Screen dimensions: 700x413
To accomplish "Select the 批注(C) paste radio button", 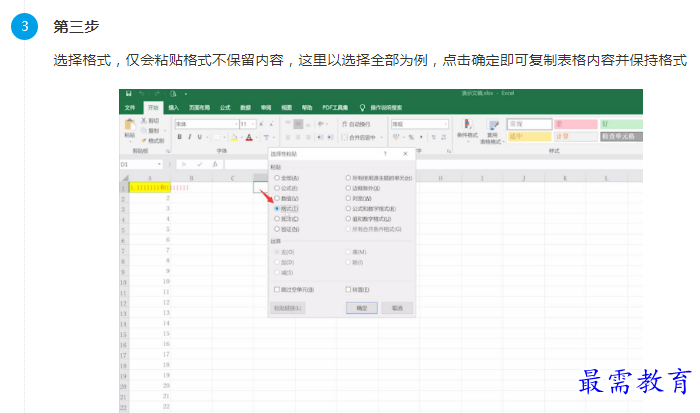I will (277, 219).
